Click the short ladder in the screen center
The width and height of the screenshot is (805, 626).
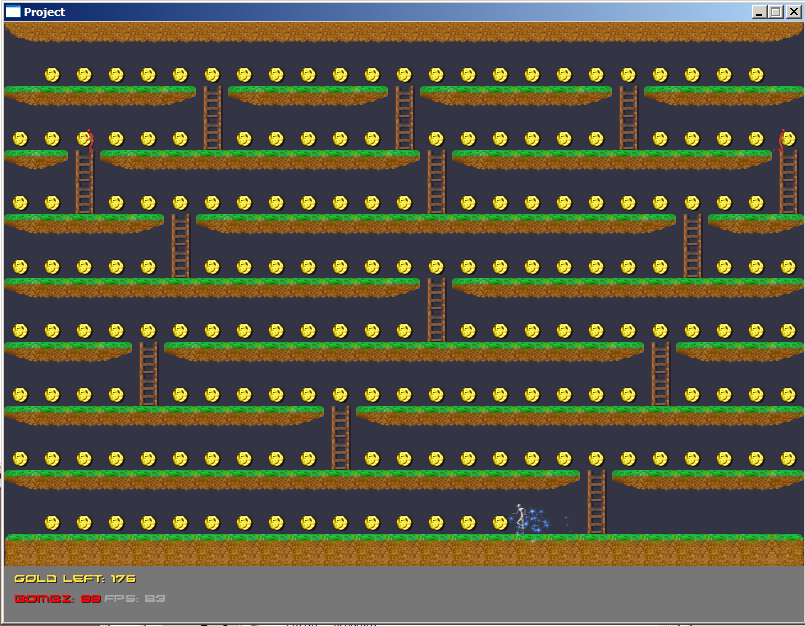tap(435, 310)
